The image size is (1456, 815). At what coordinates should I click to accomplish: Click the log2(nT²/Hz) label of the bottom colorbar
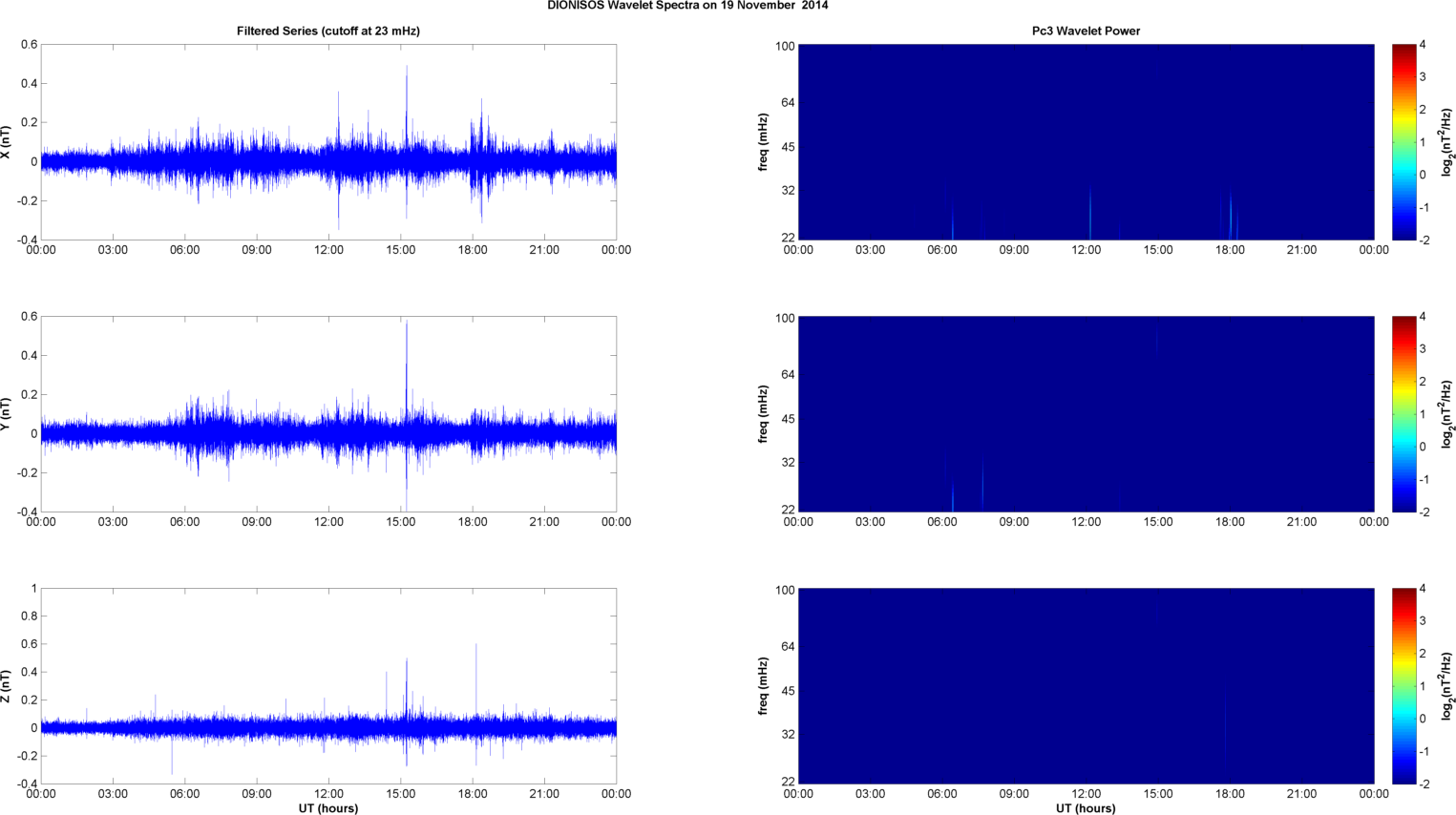1447,686
